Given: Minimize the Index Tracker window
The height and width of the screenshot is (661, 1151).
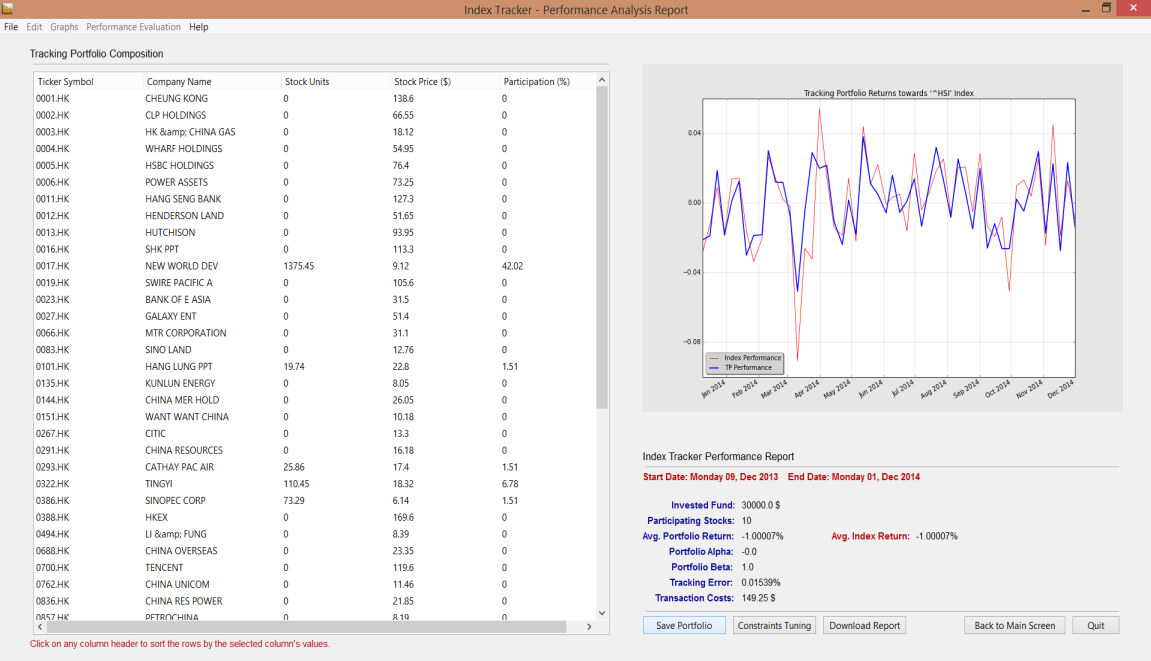Looking at the screenshot, I should coord(1085,9).
